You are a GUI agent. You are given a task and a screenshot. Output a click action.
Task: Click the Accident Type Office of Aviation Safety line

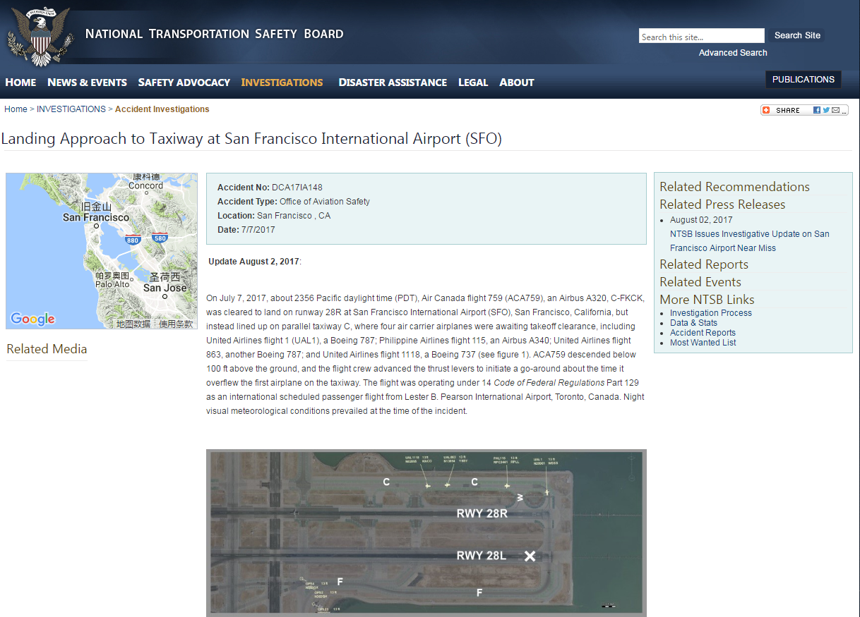[x=293, y=202]
